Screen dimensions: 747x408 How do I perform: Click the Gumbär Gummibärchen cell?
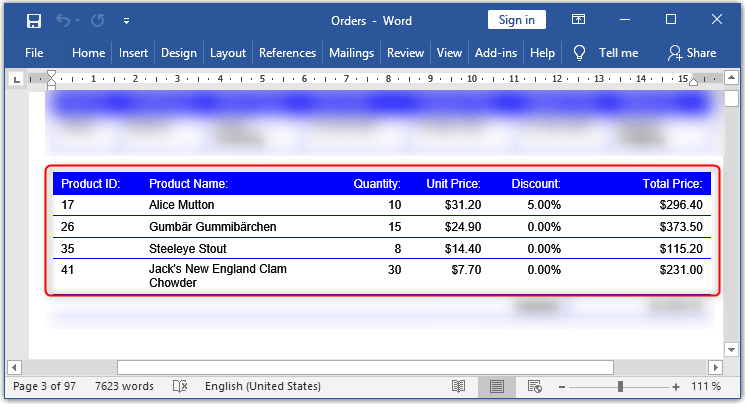tap(212, 227)
